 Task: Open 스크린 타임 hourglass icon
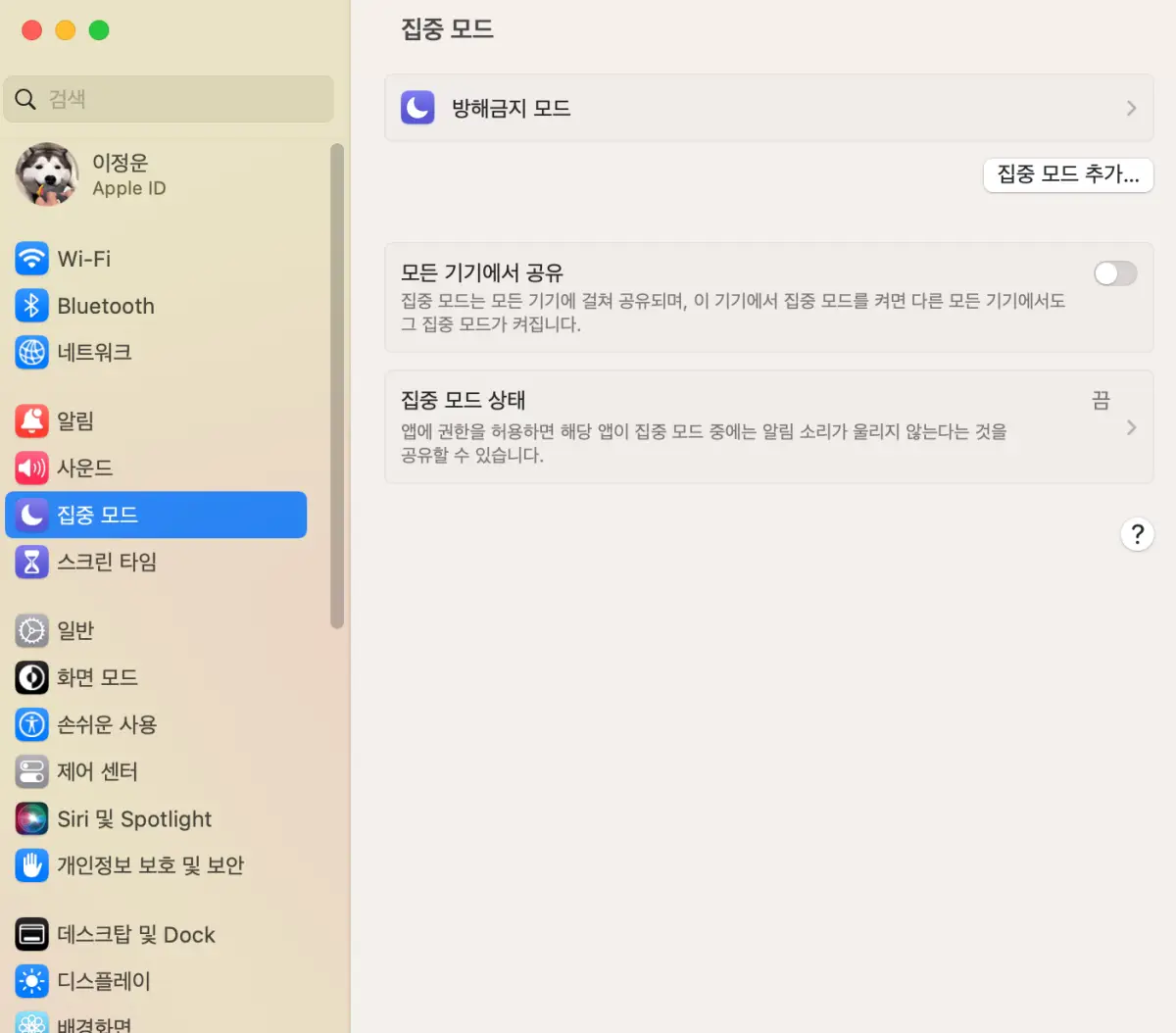point(30,562)
